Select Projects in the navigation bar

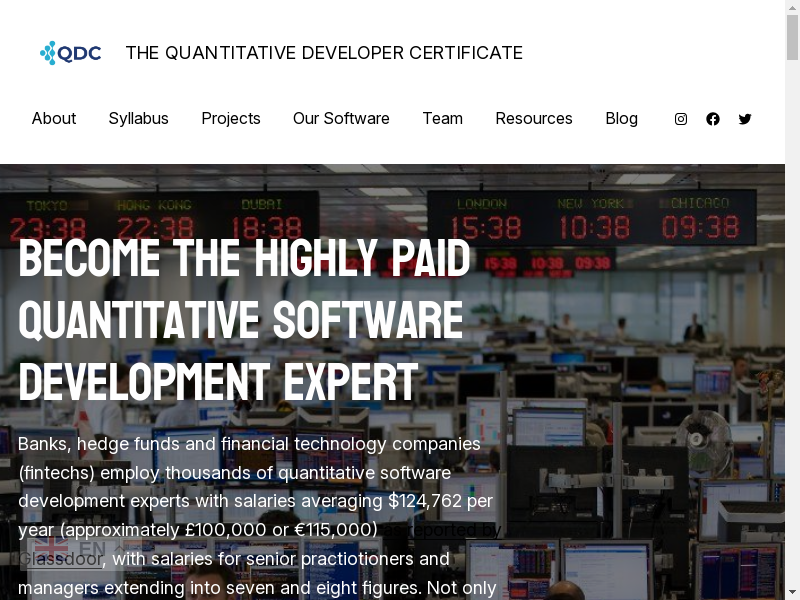pos(231,118)
